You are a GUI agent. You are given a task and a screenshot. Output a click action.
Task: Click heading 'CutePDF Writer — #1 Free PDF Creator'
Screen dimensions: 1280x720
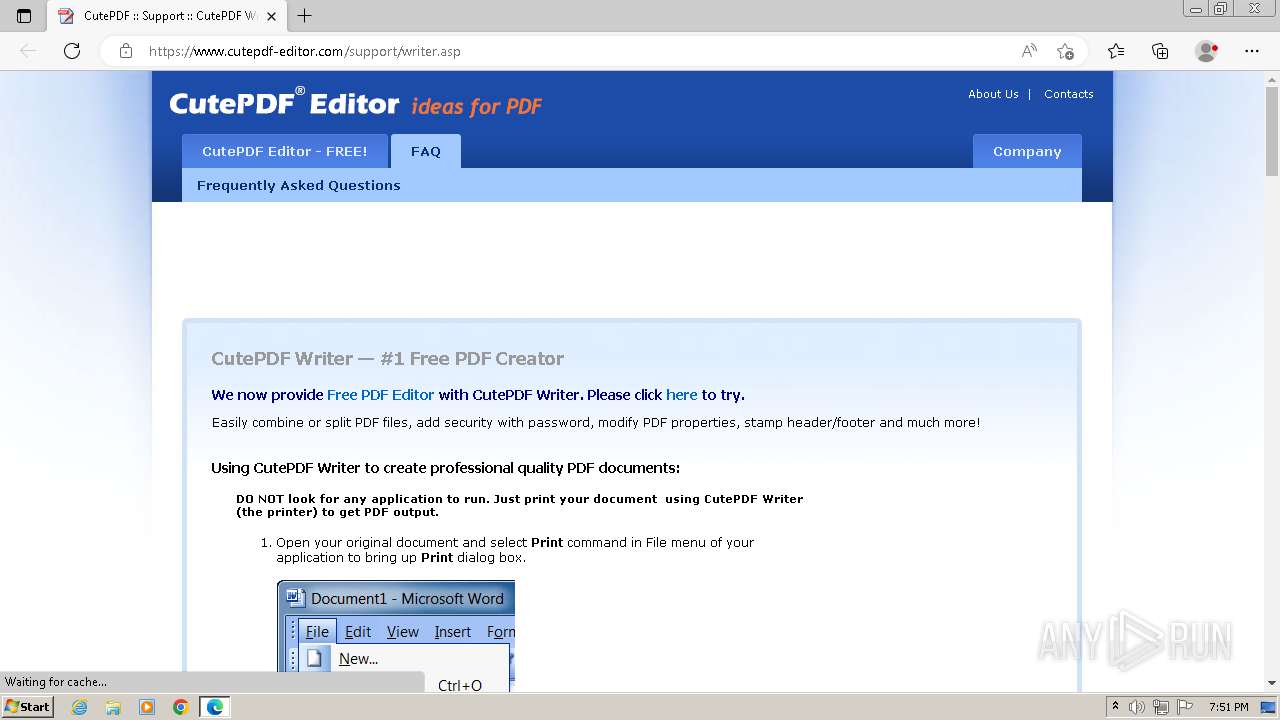387,359
